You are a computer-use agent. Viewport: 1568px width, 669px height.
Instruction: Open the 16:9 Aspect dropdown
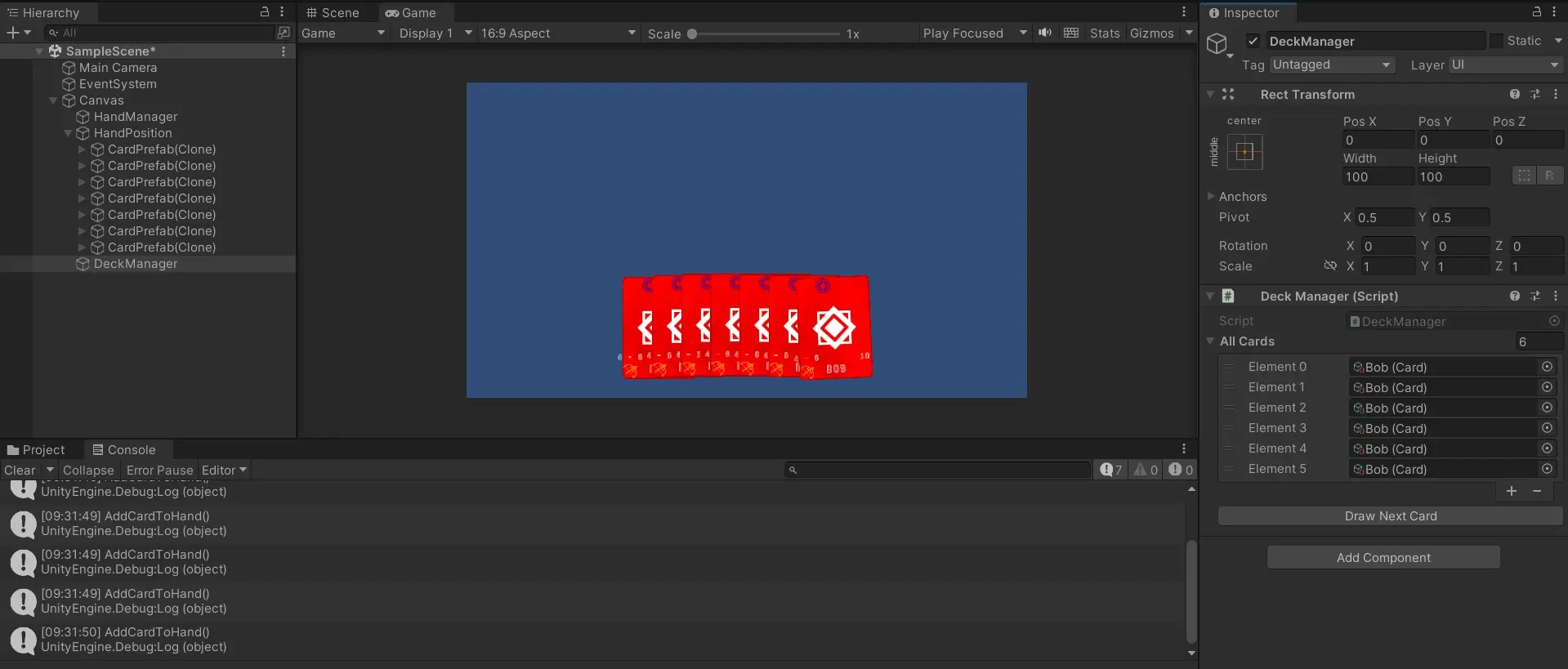(x=558, y=33)
